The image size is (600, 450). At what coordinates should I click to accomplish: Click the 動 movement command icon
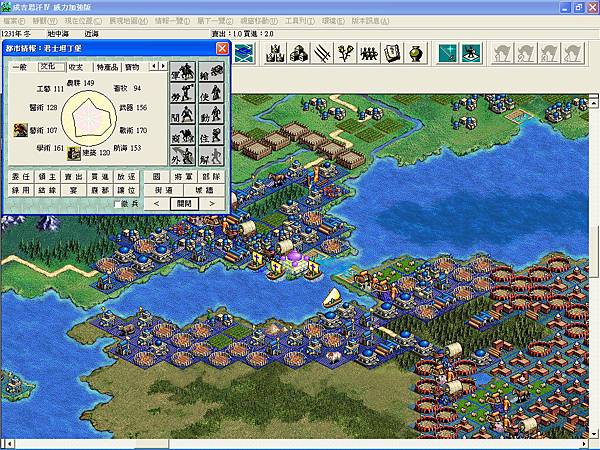tap(211, 114)
